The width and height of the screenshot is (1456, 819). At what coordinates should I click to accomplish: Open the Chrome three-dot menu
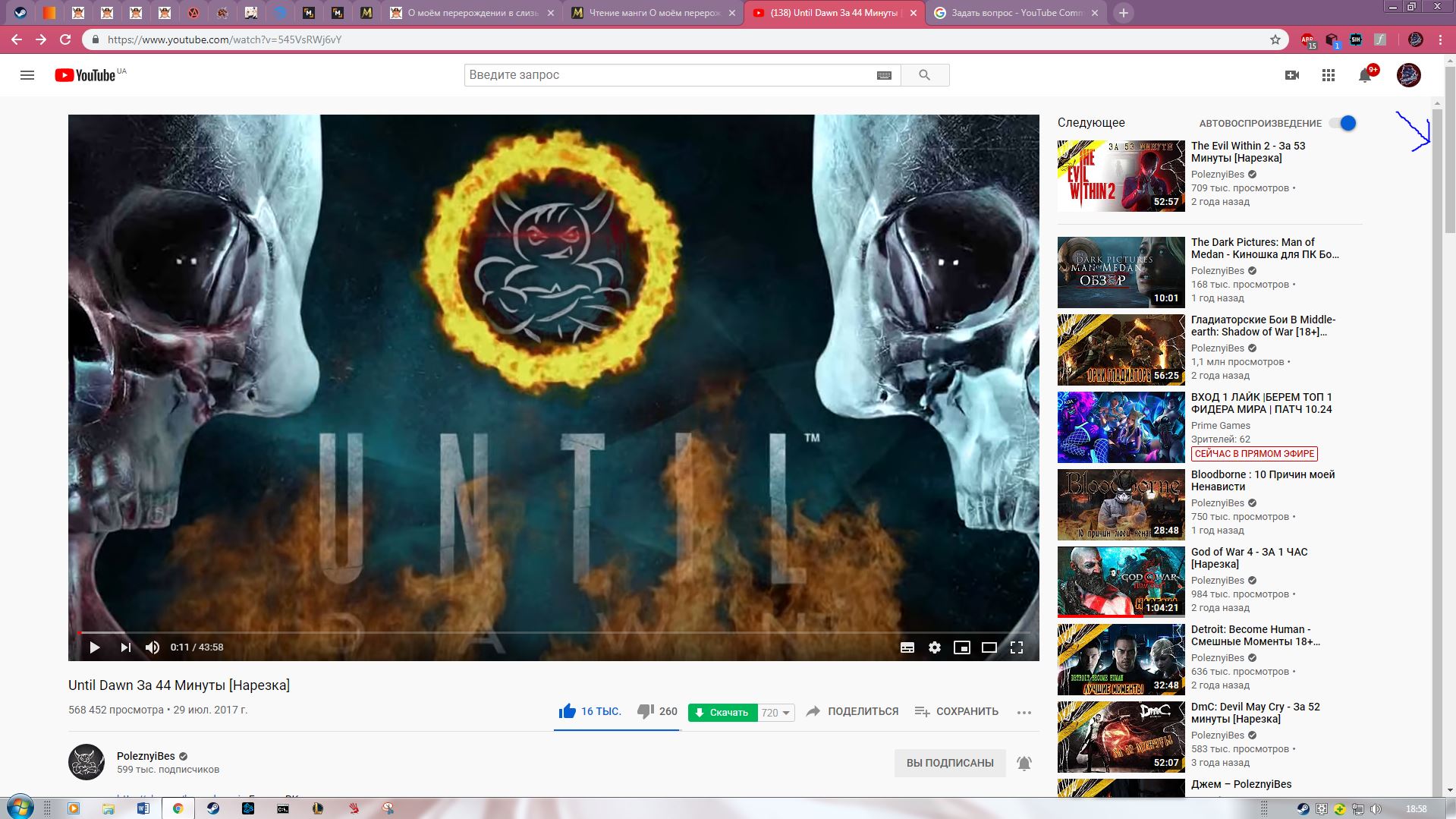pyautogui.click(x=1440, y=39)
